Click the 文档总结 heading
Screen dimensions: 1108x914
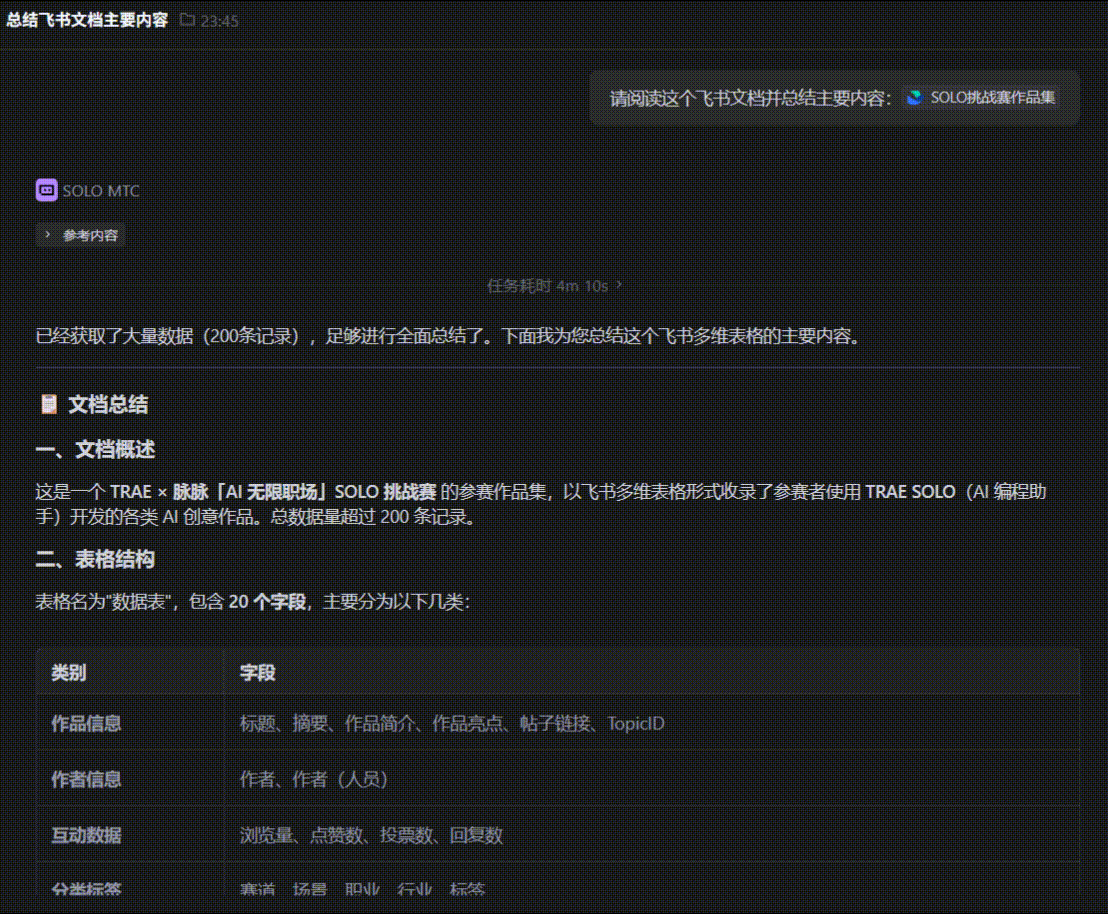(108, 404)
